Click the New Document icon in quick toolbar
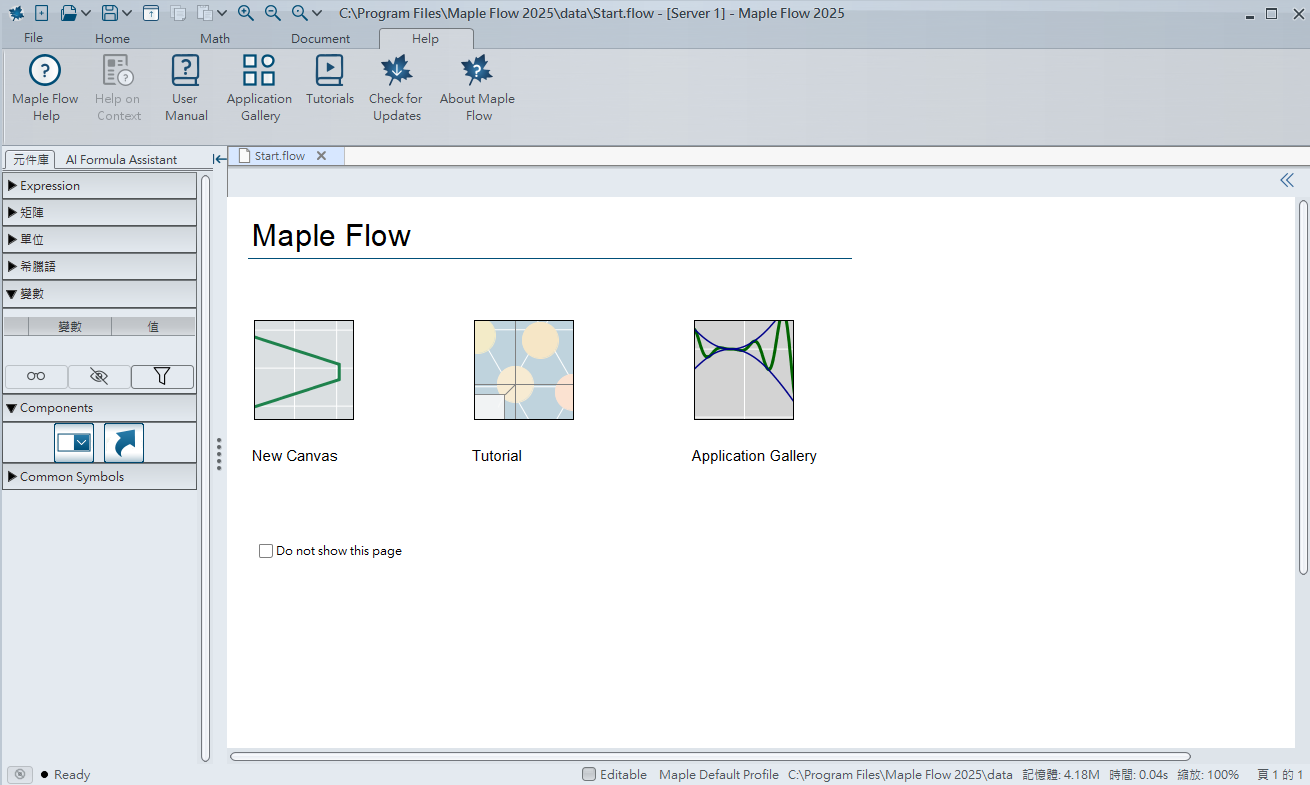 pyautogui.click(x=41, y=13)
